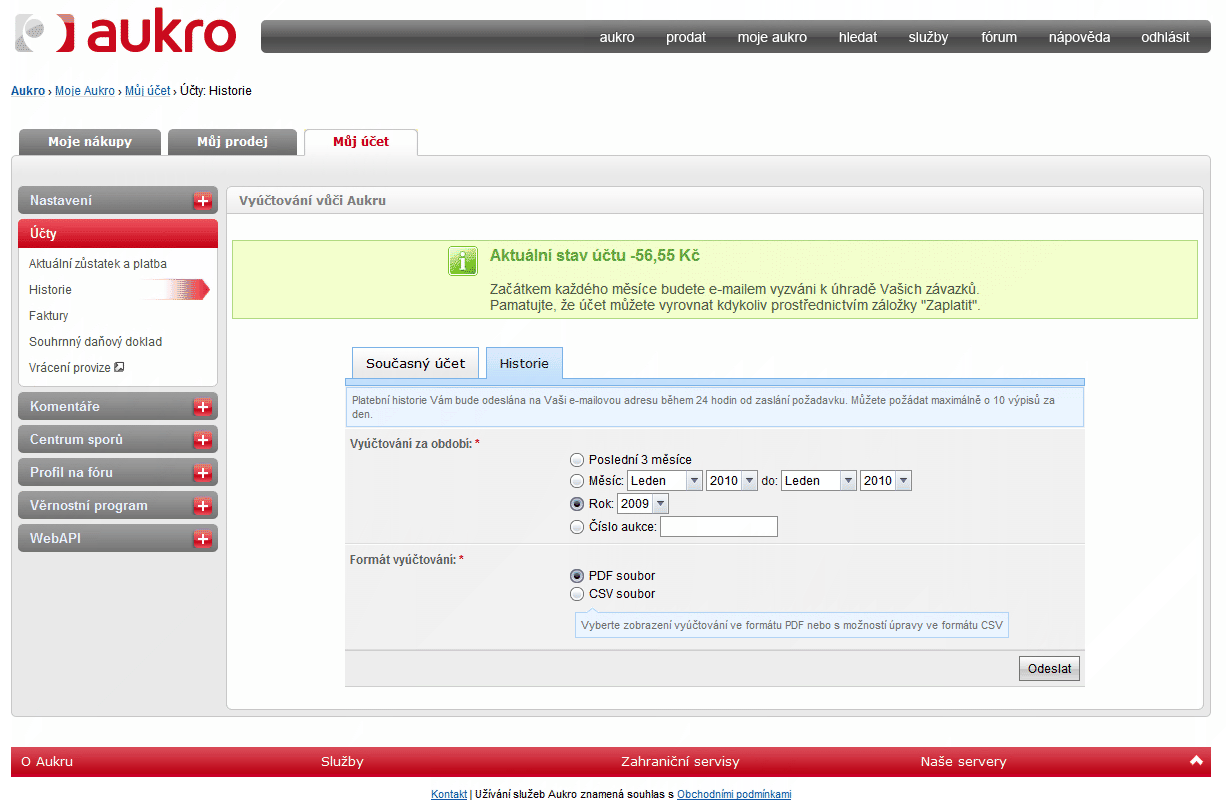Submit the form with Odeslat
This screenshot has width=1226, height=810.
(1049, 669)
